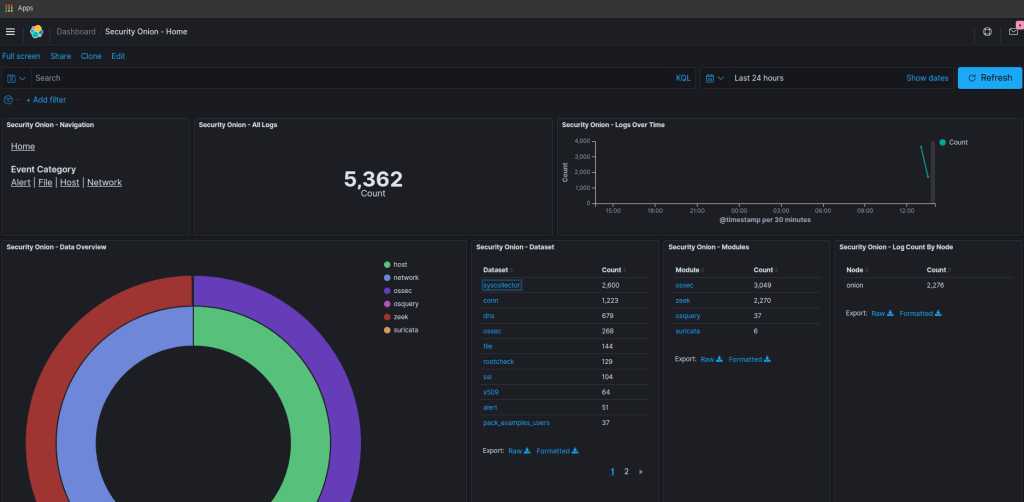Viewport: 1024px width, 502px height.
Task: Click the green host legend color dot
Action: click(387, 264)
